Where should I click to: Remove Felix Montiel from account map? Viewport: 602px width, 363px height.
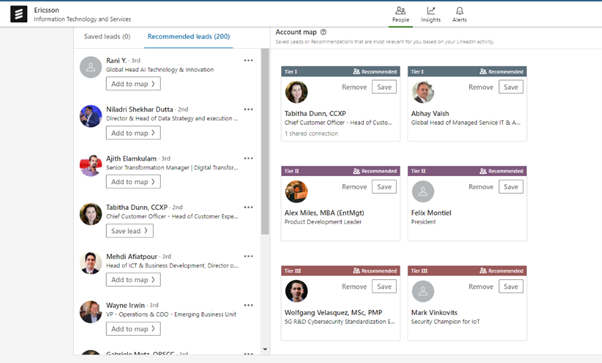[481, 187]
